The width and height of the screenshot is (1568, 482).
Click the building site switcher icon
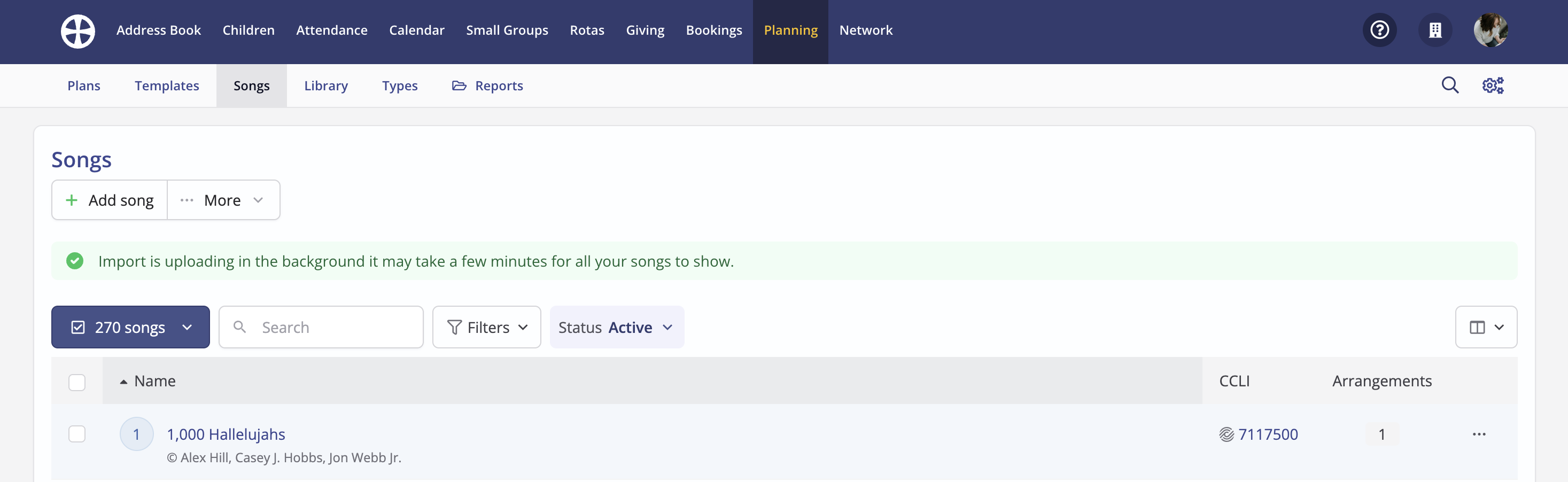(1435, 30)
